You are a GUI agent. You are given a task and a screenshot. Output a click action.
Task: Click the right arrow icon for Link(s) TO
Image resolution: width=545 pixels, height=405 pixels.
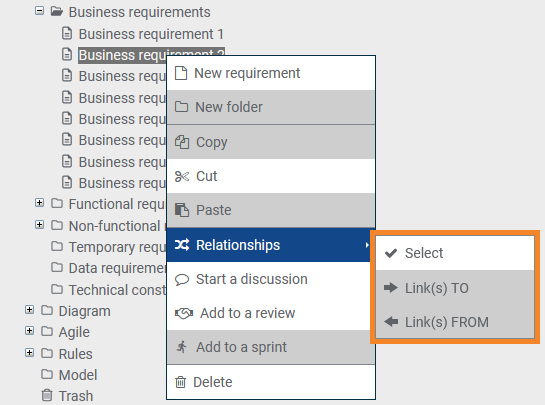(391, 288)
